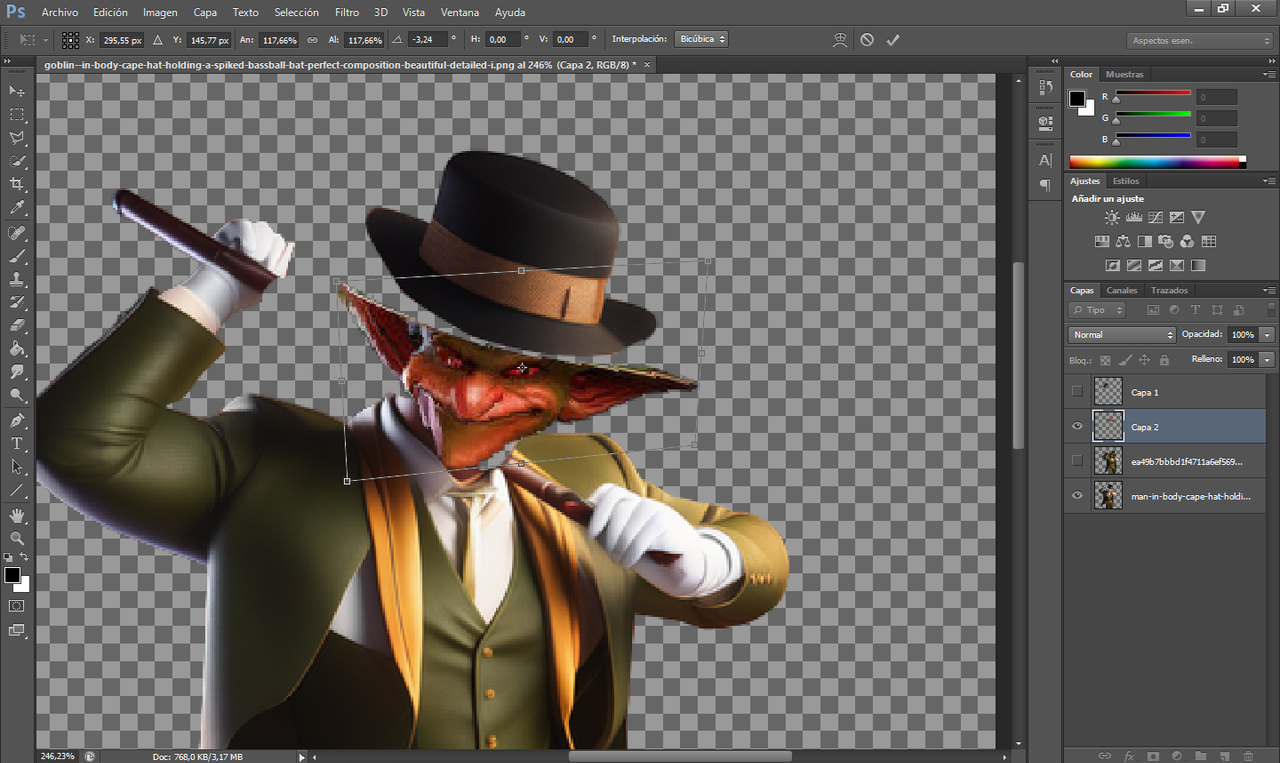The width and height of the screenshot is (1280, 763).
Task: Select the Rectangular Marquee tool
Action: (17, 115)
